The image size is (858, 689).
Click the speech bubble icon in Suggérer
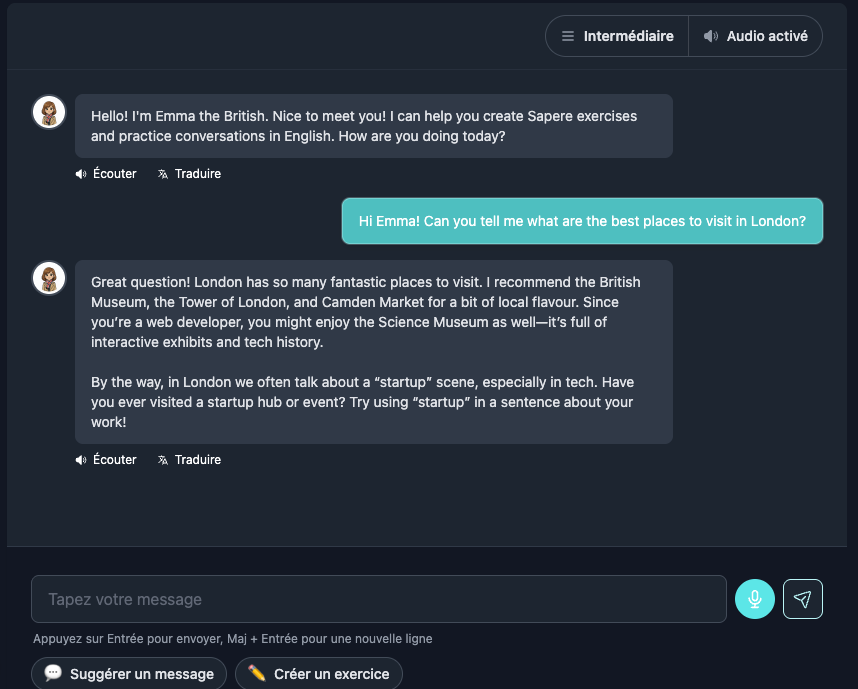click(53, 673)
